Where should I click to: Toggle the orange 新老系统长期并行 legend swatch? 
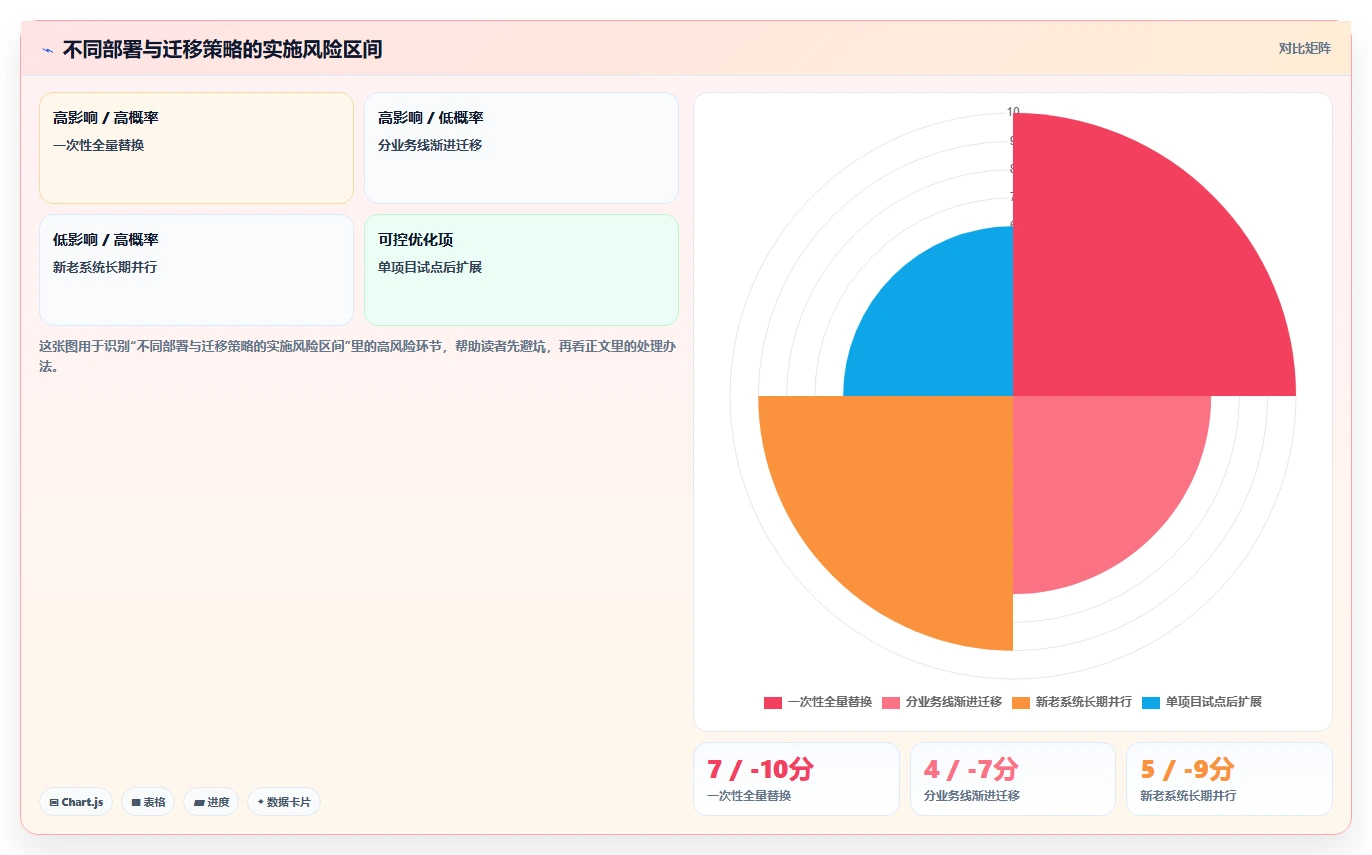pyautogui.click(x=1021, y=702)
